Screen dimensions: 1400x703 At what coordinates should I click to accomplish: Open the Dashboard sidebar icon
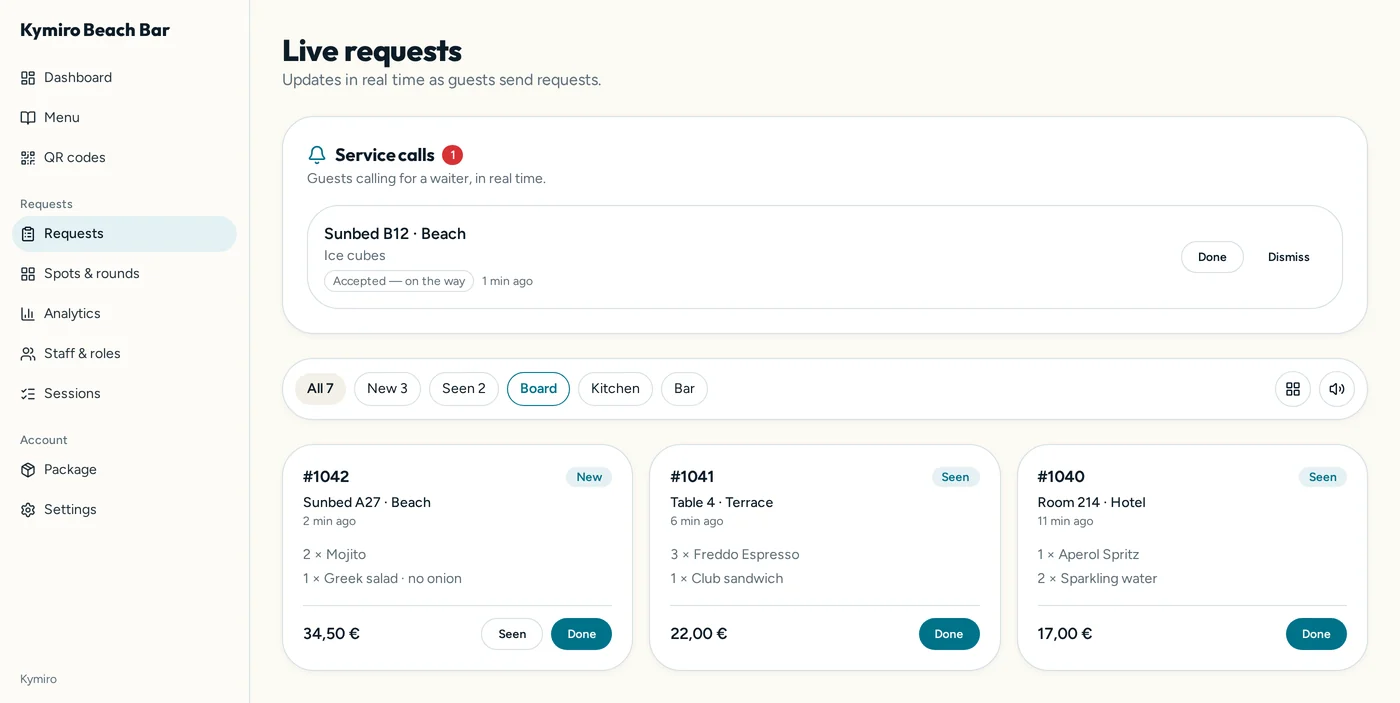28,78
